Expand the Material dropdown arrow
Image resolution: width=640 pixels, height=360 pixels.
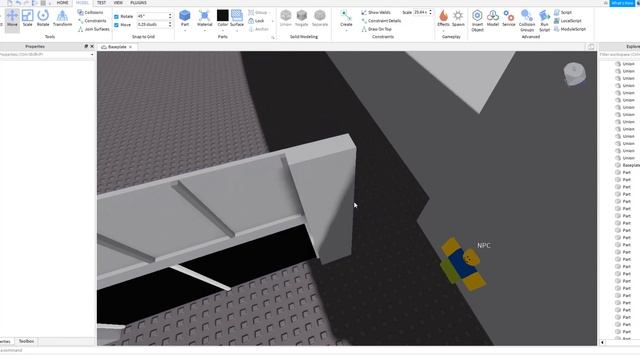[204, 30]
